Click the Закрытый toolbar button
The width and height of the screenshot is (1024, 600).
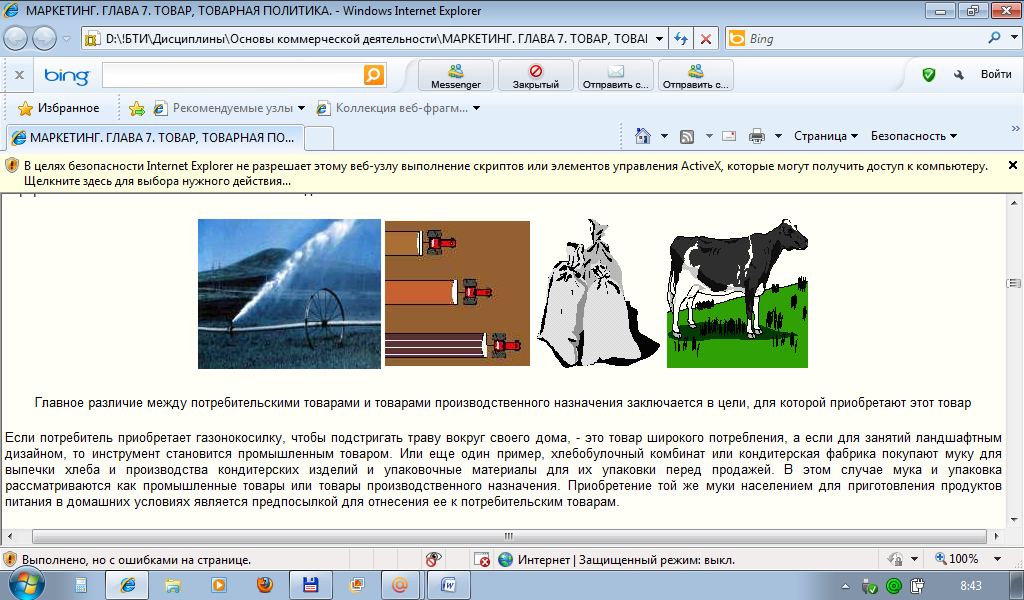click(x=536, y=75)
